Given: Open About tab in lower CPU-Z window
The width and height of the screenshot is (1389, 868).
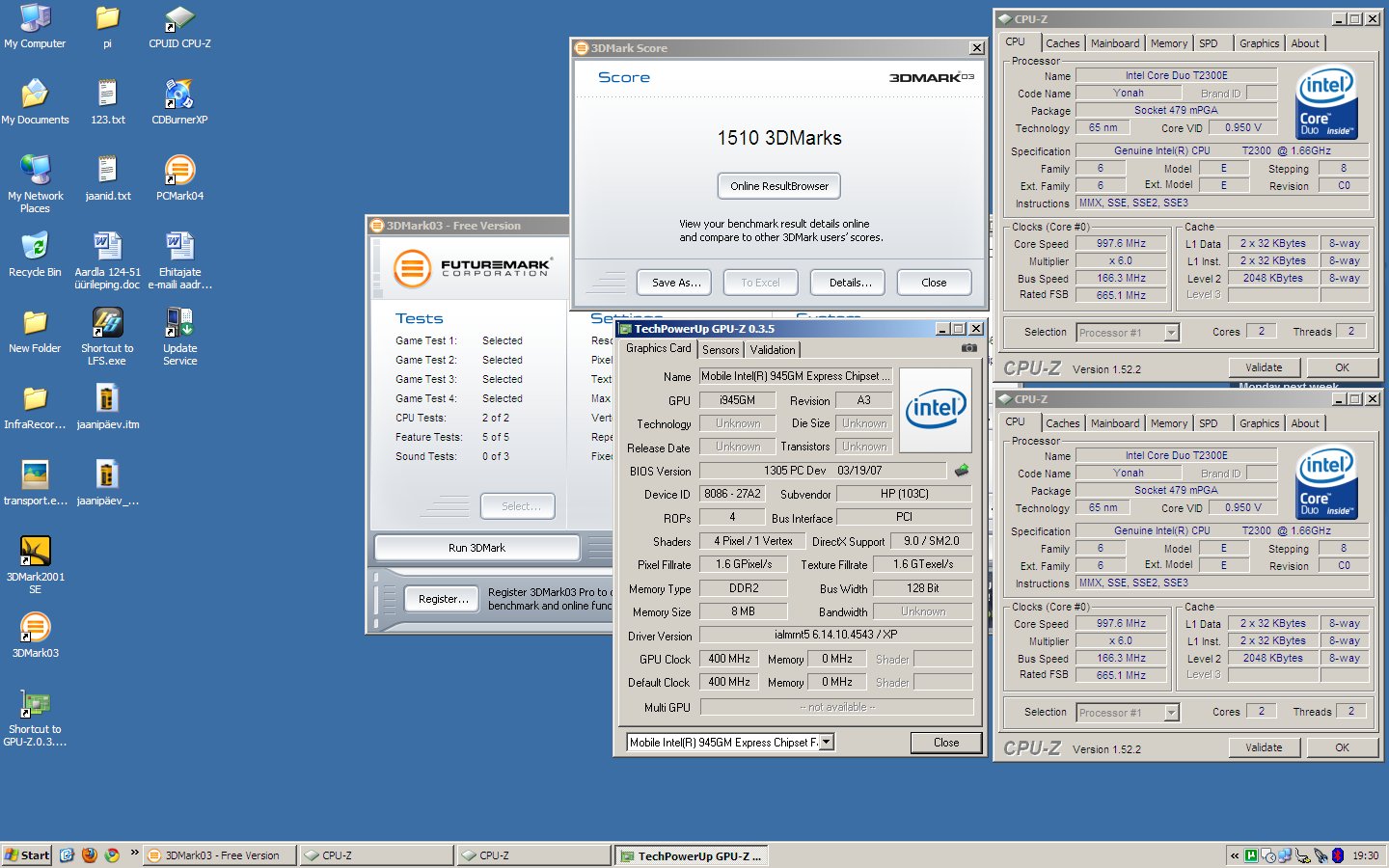Looking at the screenshot, I should pyautogui.click(x=1305, y=423).
